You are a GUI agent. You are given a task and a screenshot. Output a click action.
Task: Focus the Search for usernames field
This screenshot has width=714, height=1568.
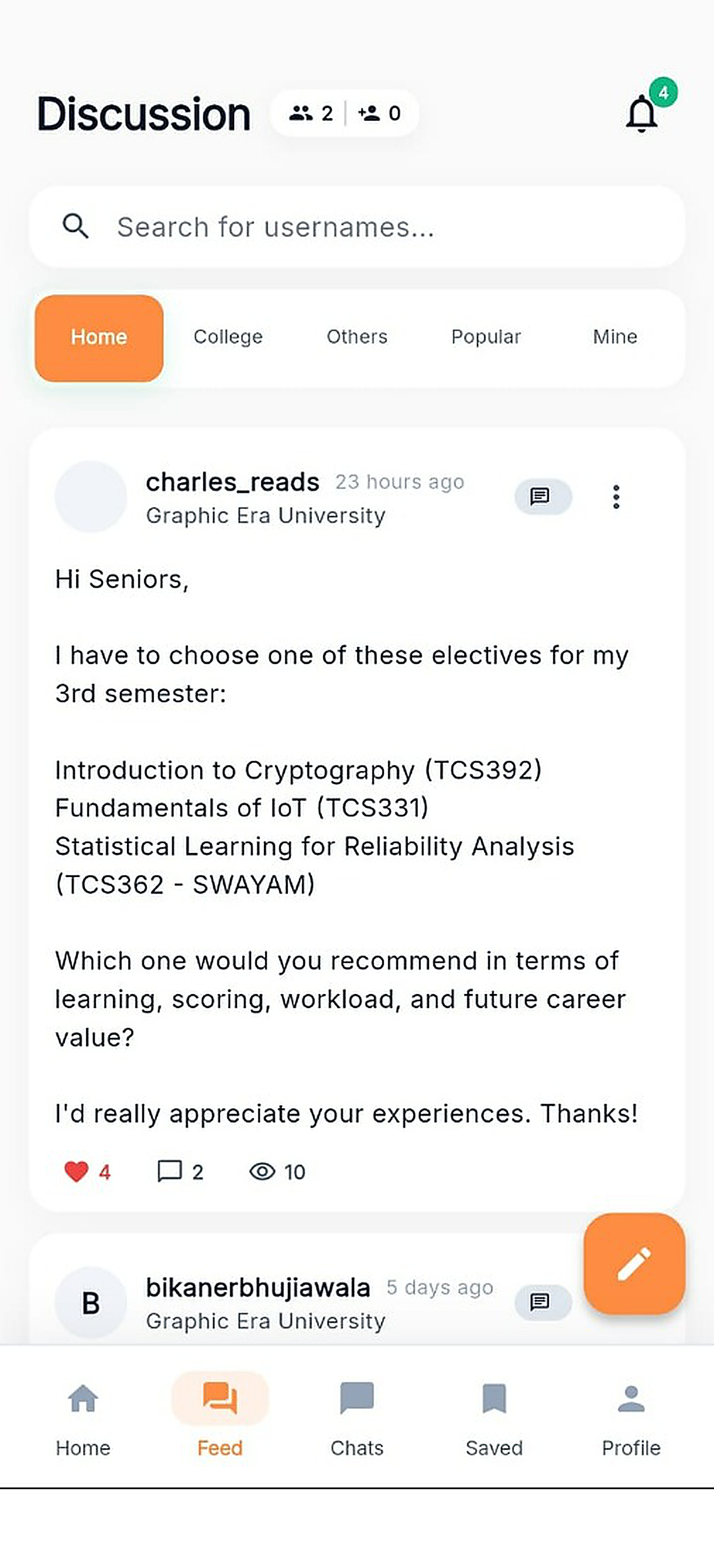tap(357, 227)
